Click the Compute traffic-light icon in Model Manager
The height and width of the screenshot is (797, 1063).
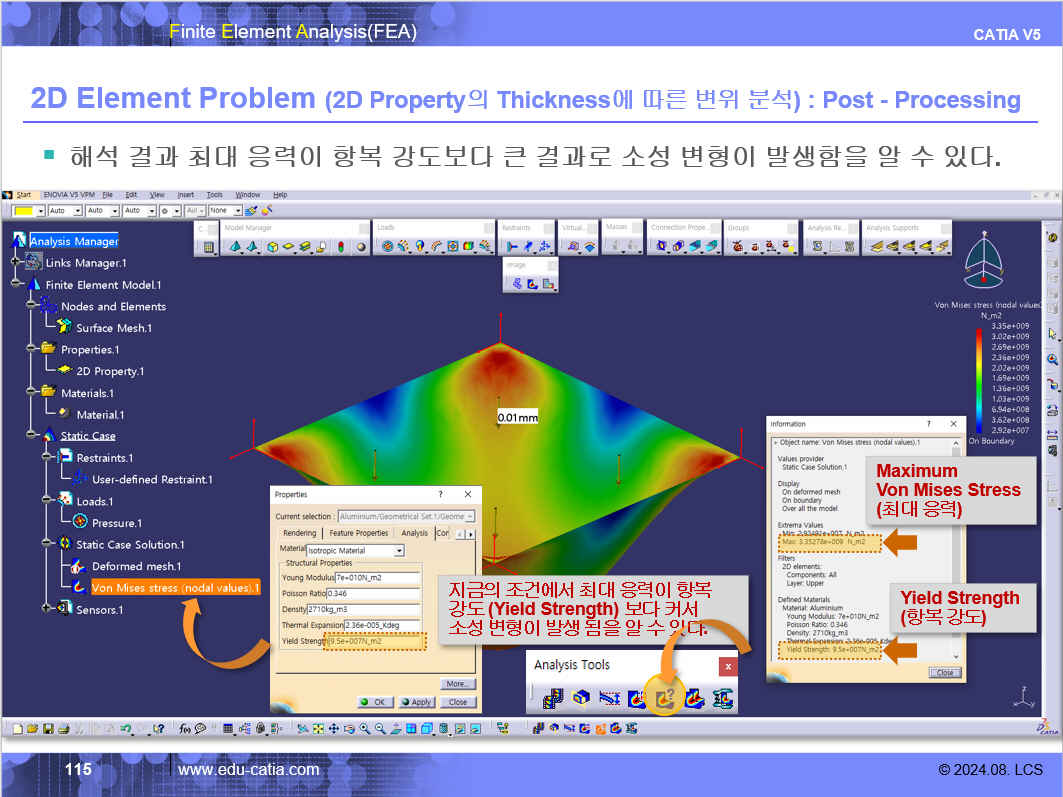coord(341,246)
